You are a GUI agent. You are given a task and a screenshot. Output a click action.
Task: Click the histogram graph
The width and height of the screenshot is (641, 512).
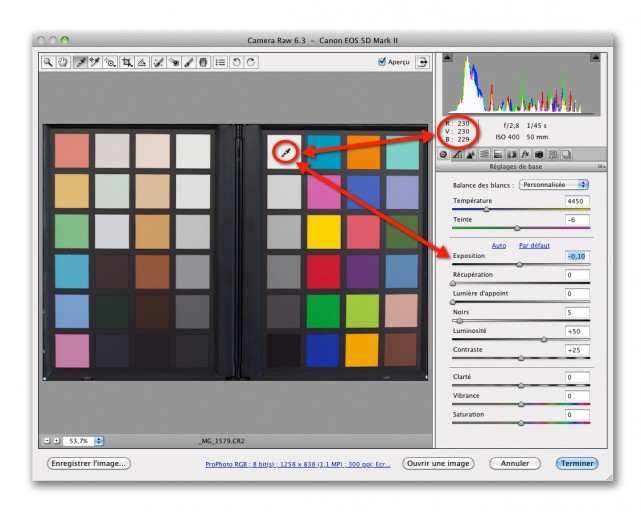pyautogui.click(x=521, y=84)
